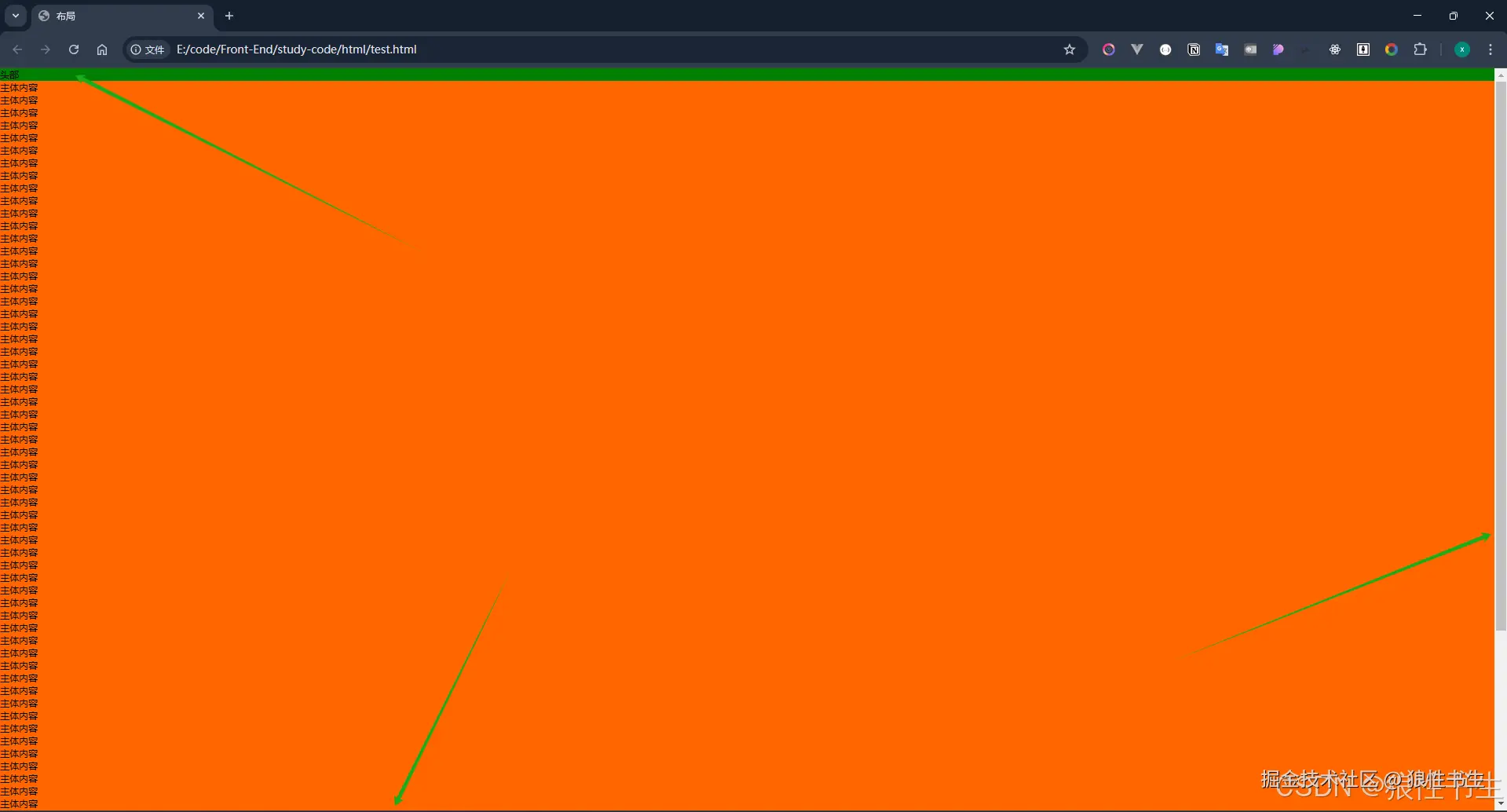Image resolution: width=1507 pixels, height=812 pixels.
Task: Bookmark this page with the star
Action: (1070, 49)
